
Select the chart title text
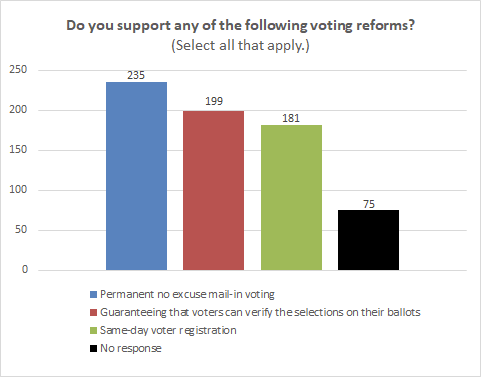(240, 26)
